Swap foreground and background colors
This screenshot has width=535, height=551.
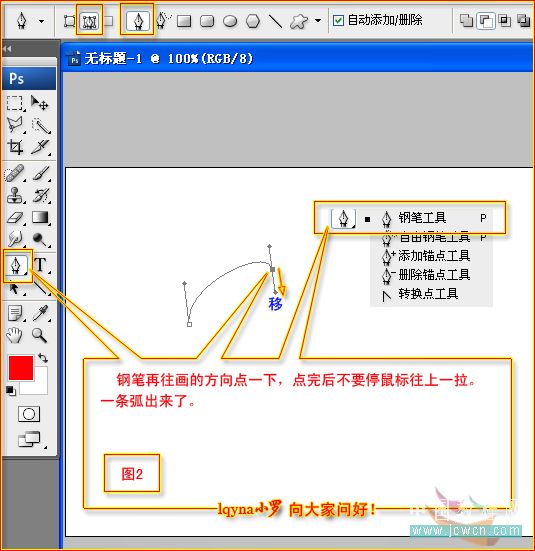(43, 358)
